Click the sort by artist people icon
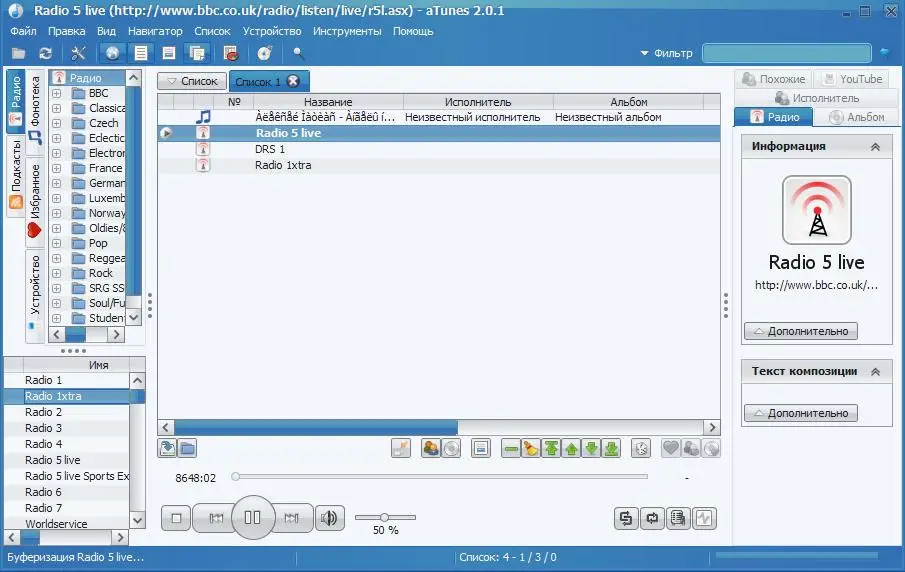This screenshot has width=905, height=572. (431, 448)
